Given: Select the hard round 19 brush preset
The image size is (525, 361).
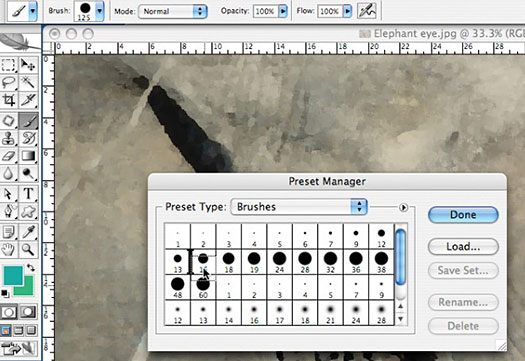Looking at the screenshot, I should 254,262.
